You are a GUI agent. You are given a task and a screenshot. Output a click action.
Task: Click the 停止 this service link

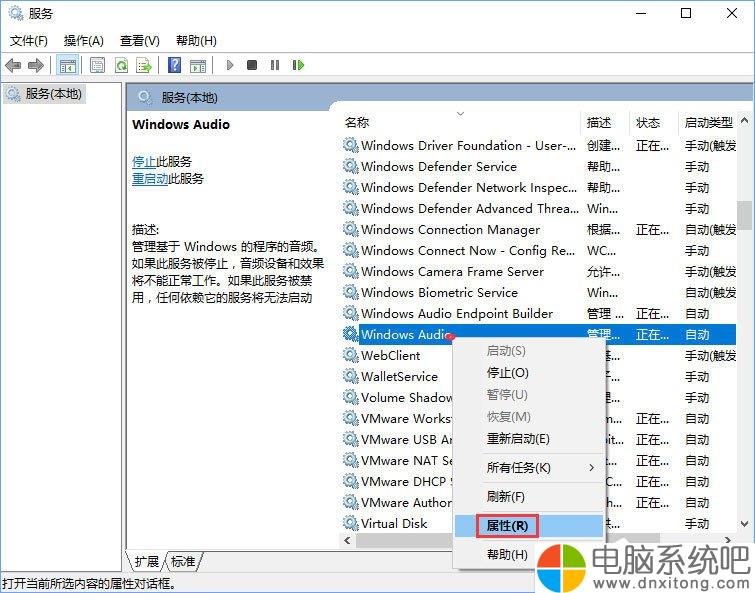tap(144, 161)
